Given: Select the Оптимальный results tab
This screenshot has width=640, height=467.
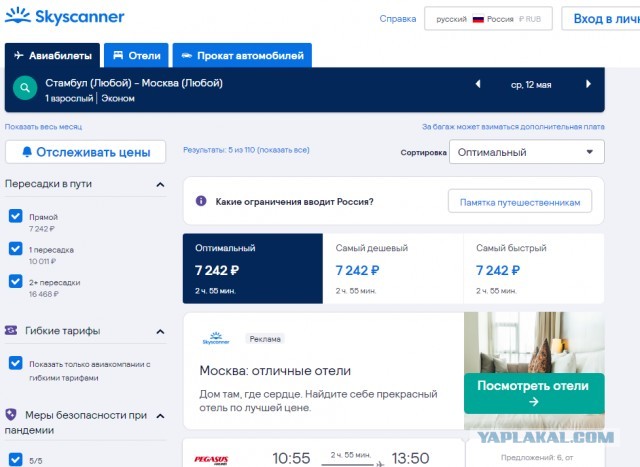Looking at the screenshot, I should (x=253, y=268).
